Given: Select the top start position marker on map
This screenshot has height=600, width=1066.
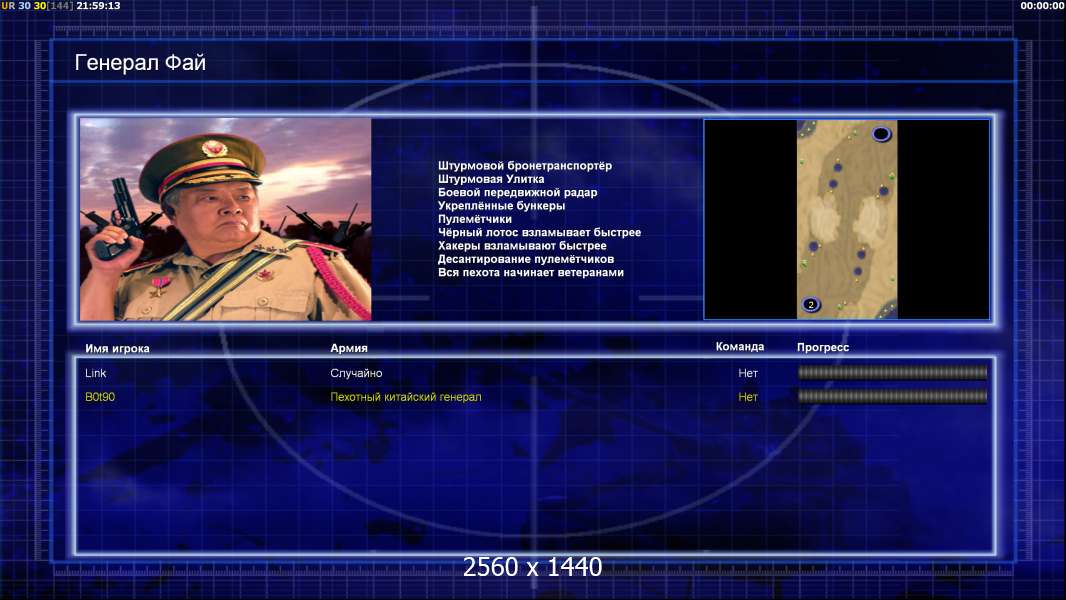Looking at the screenshot, I should click(x=881, y=134).
